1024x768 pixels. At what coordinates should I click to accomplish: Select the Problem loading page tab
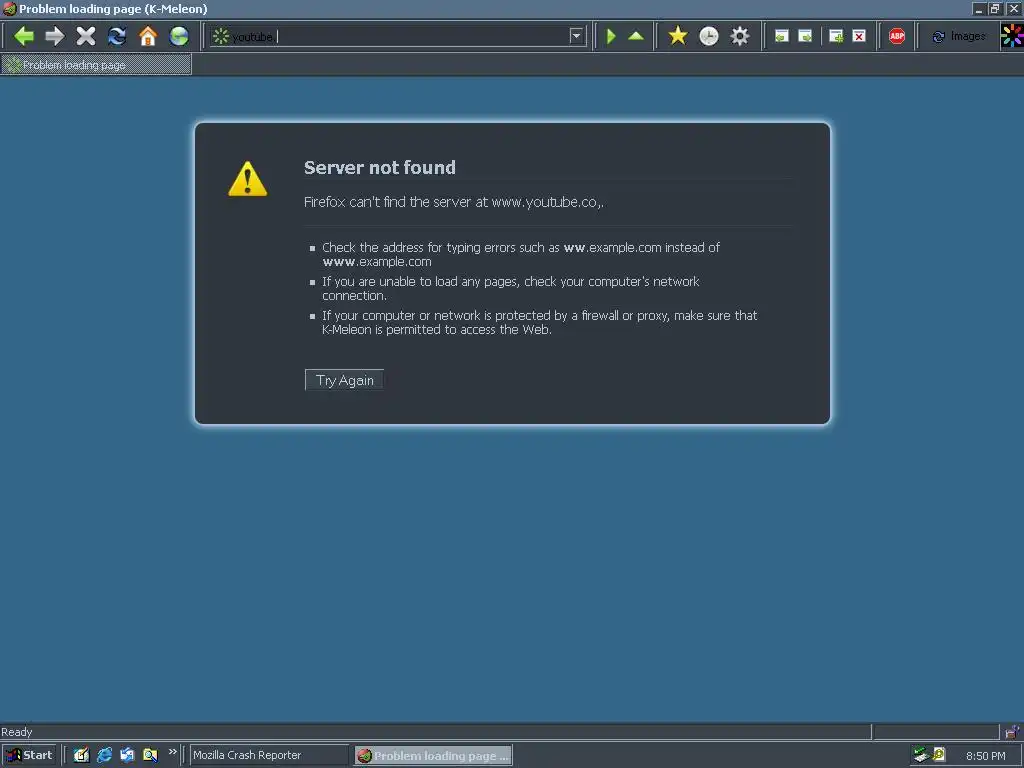(96, 65)
